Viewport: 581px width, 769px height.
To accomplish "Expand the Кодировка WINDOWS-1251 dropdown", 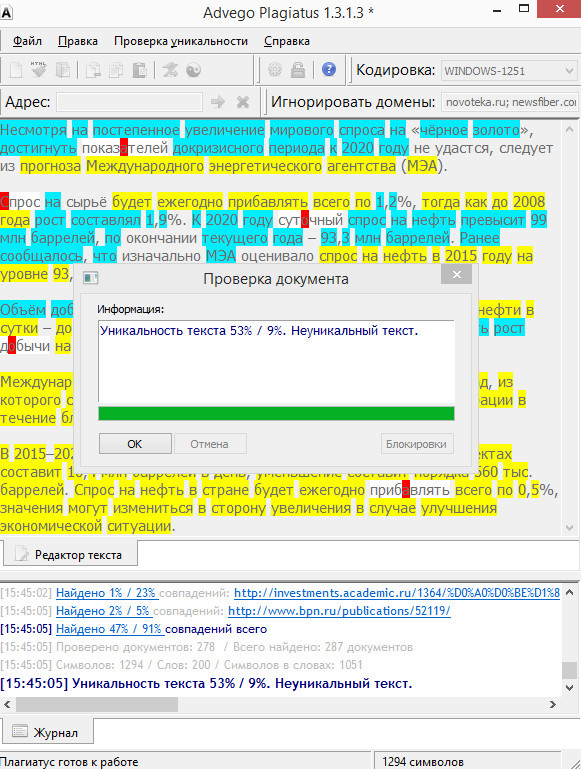I will click(569, 71).
